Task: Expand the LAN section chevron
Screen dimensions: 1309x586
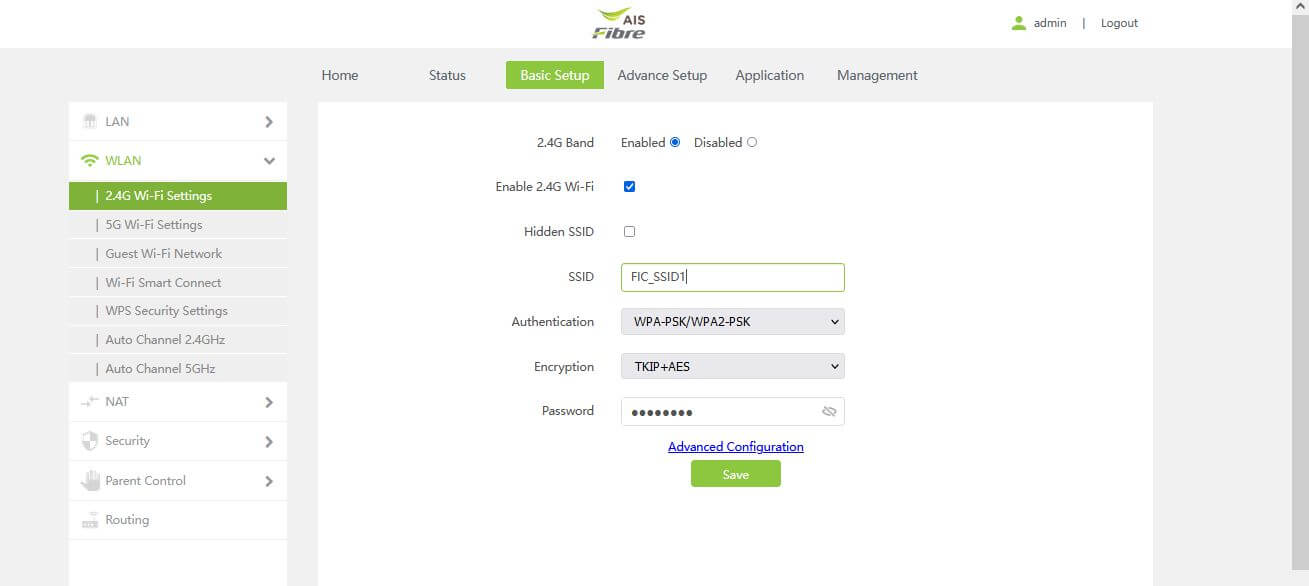Action: [268, 122]
